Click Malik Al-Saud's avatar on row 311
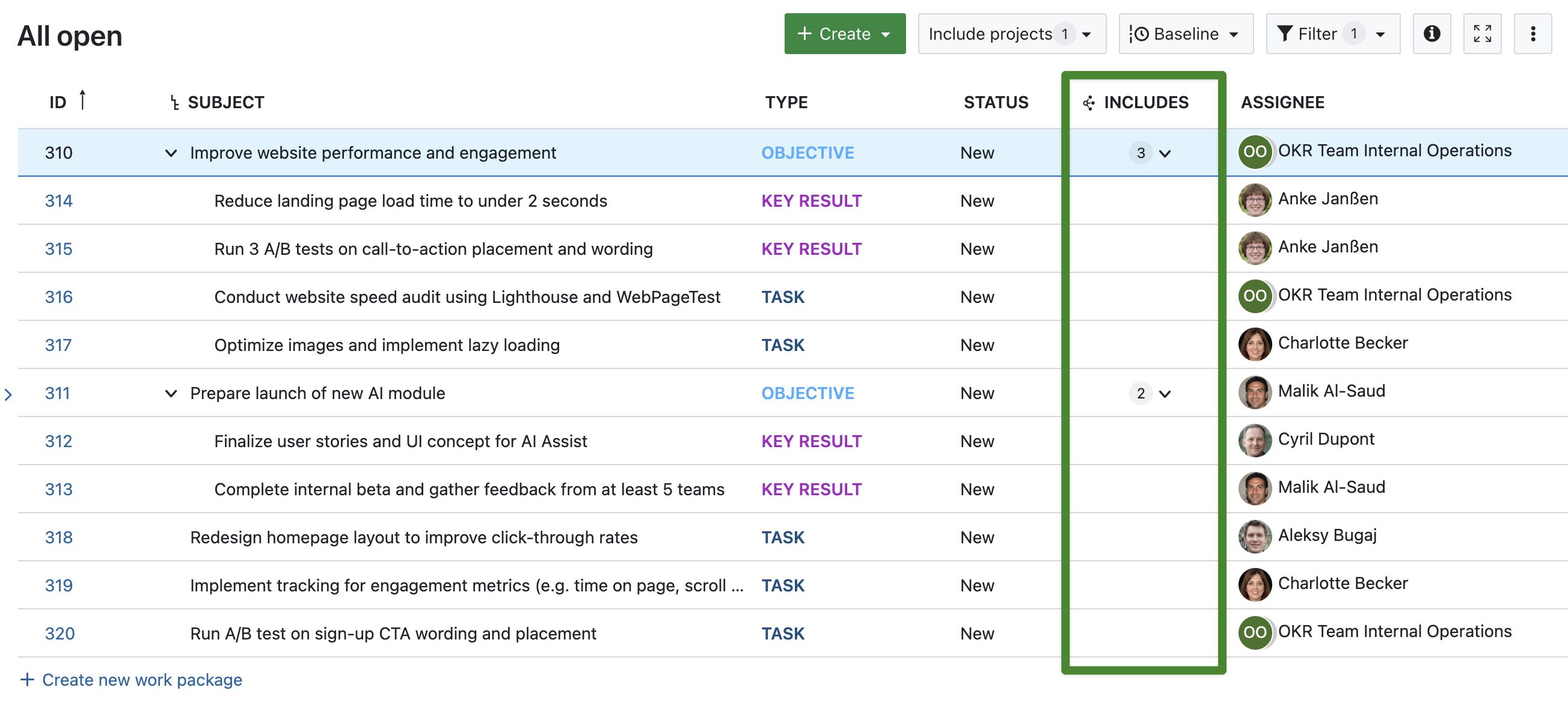 point(1255,392)
